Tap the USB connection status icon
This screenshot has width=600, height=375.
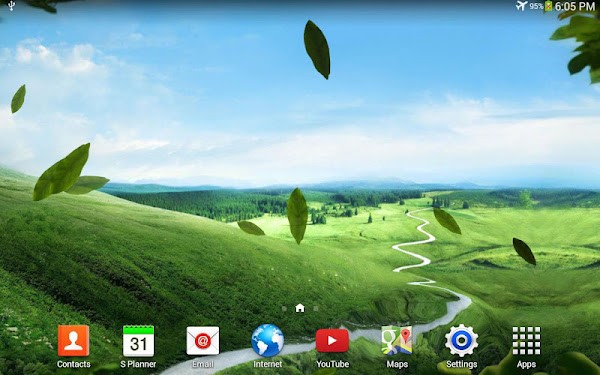11,5
